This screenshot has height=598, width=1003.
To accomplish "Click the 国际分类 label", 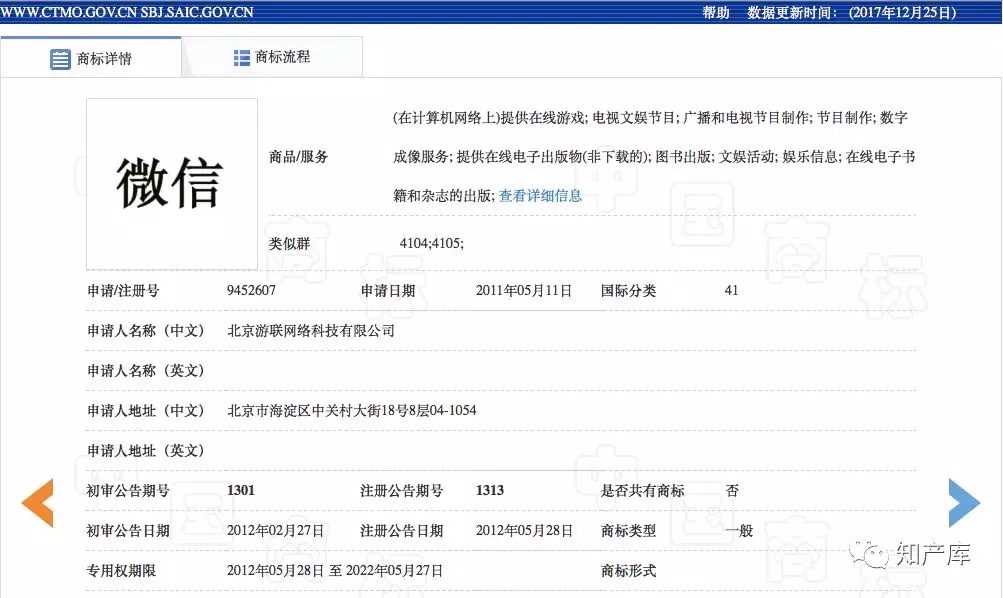I will pos(628,290).
